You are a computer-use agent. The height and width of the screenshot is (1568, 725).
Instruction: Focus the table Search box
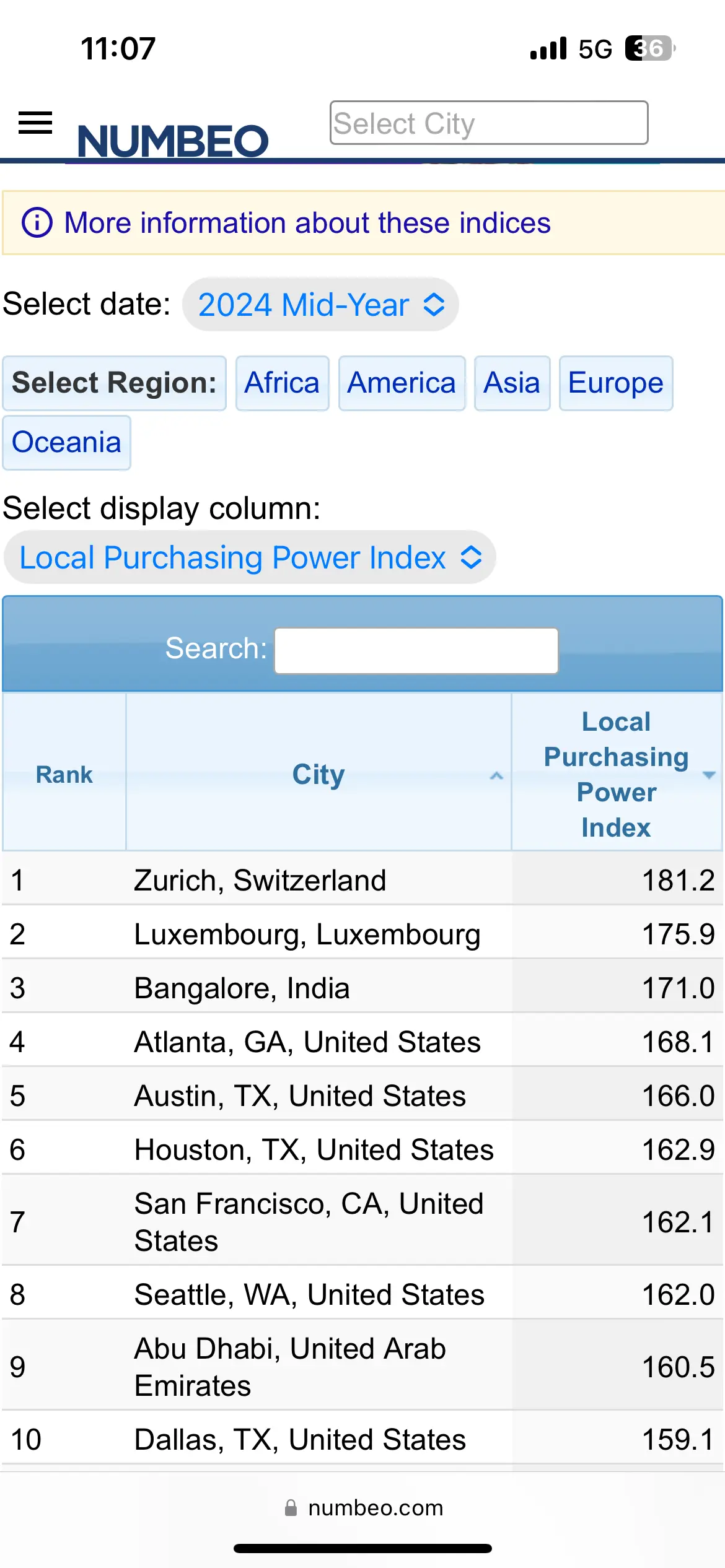(x=416, y=650)
